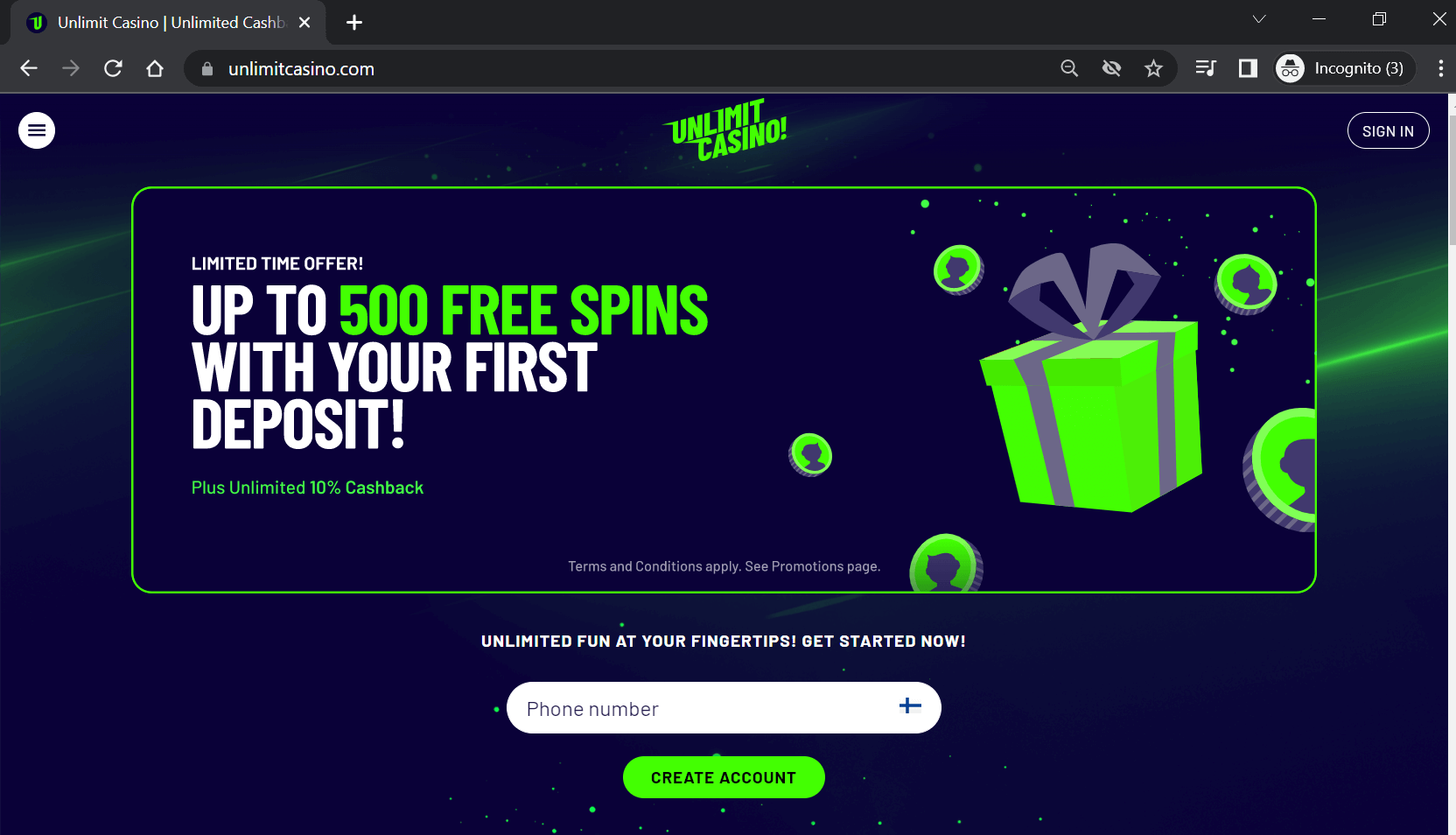This screenshot has height=835, width=1456.
Task: Close the Unlimit Casino tab
Action: [x=304, y=23]
